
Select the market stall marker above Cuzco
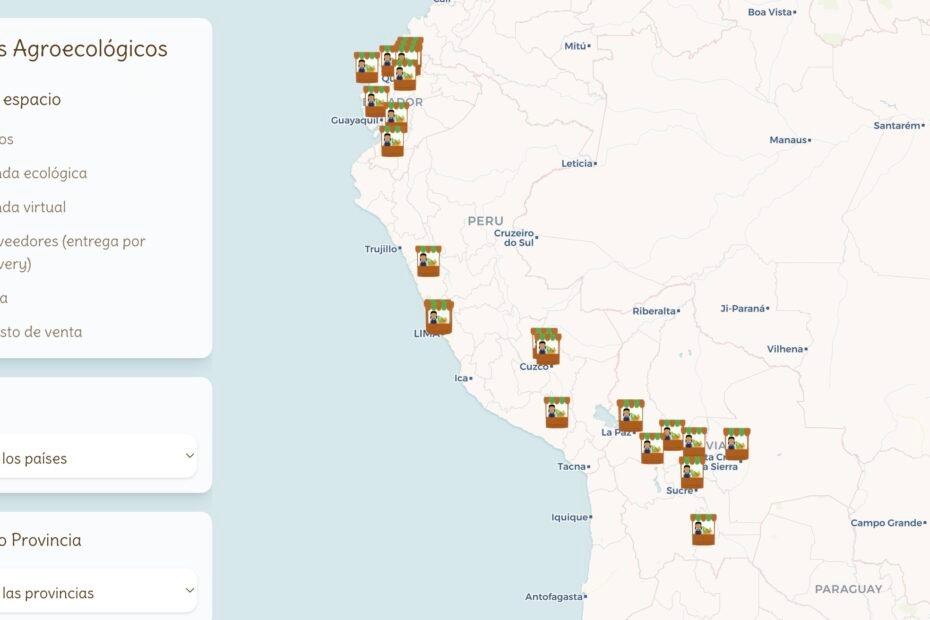(545, 345)
